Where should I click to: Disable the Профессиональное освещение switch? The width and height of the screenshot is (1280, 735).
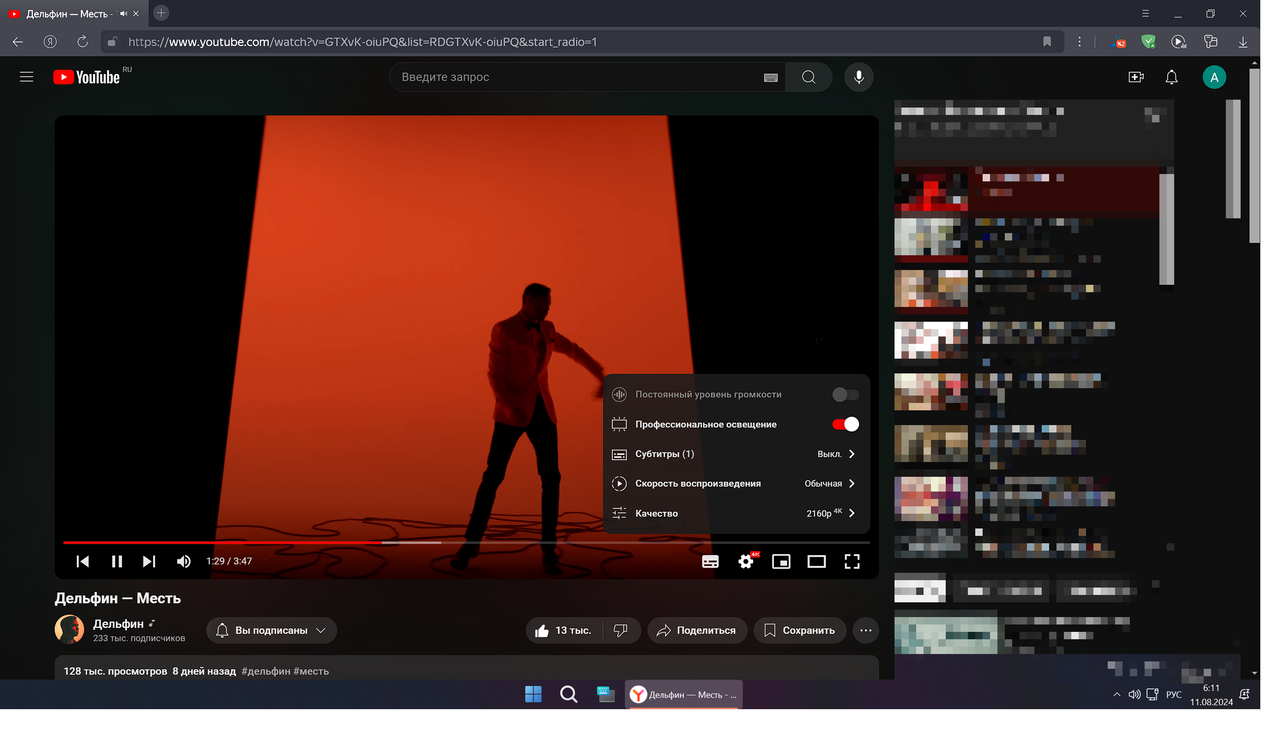click(x=846, y=424)
